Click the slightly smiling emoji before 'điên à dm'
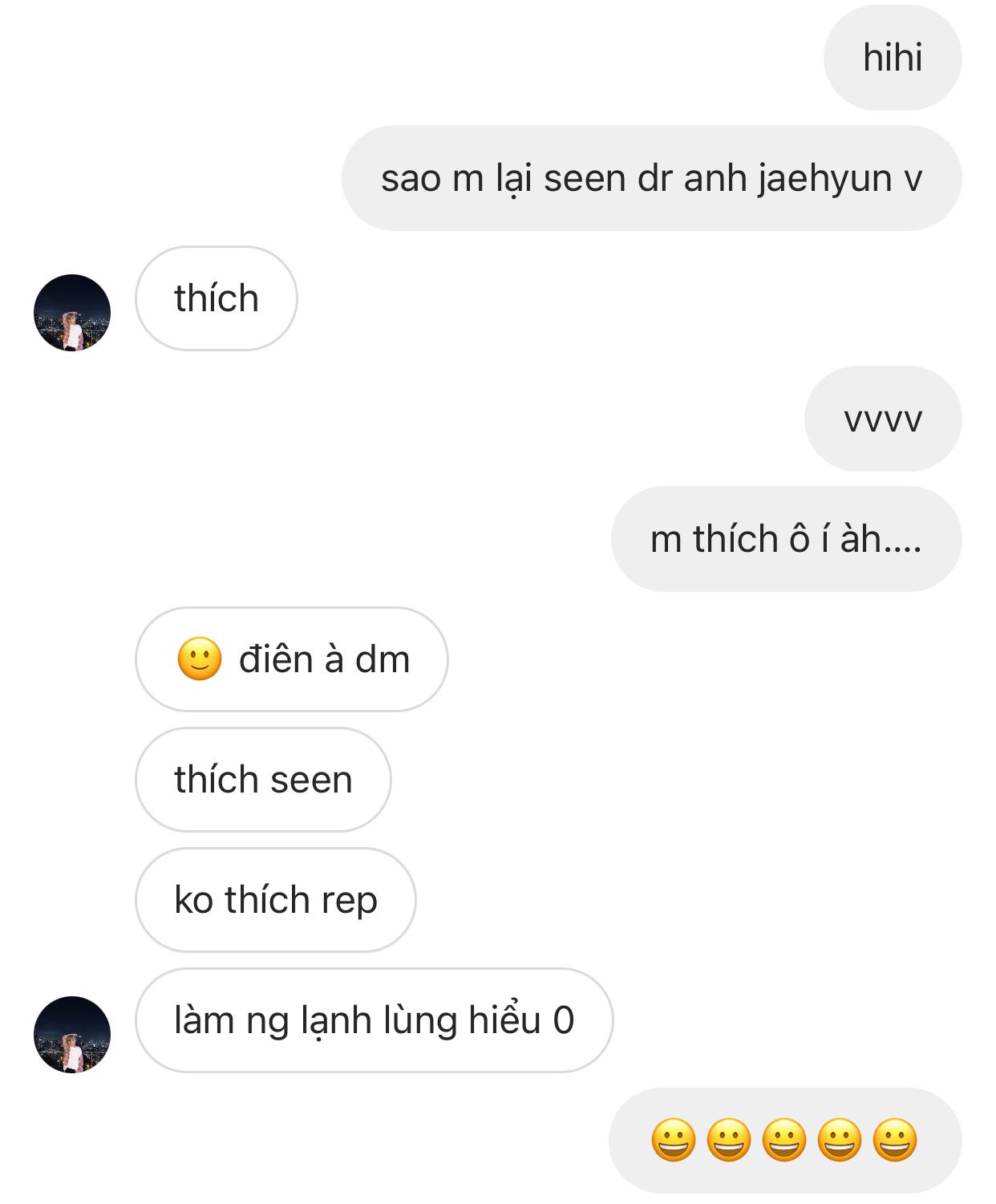 (199, 659)
